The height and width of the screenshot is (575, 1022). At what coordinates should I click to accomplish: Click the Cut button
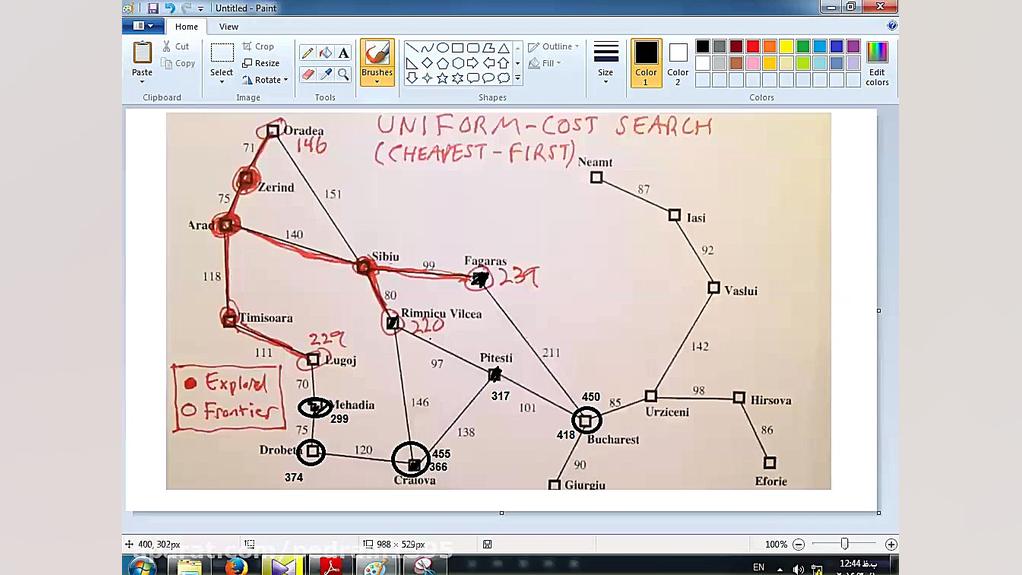click(x=176, y=46)
